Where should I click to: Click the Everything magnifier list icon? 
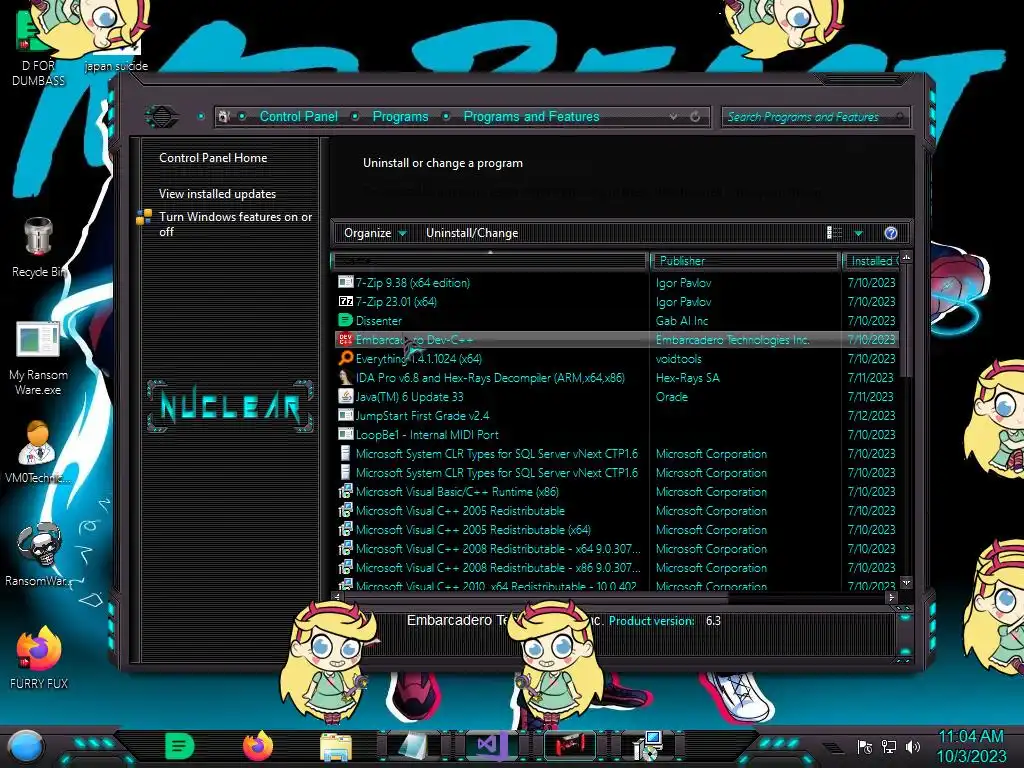(345, 359)
